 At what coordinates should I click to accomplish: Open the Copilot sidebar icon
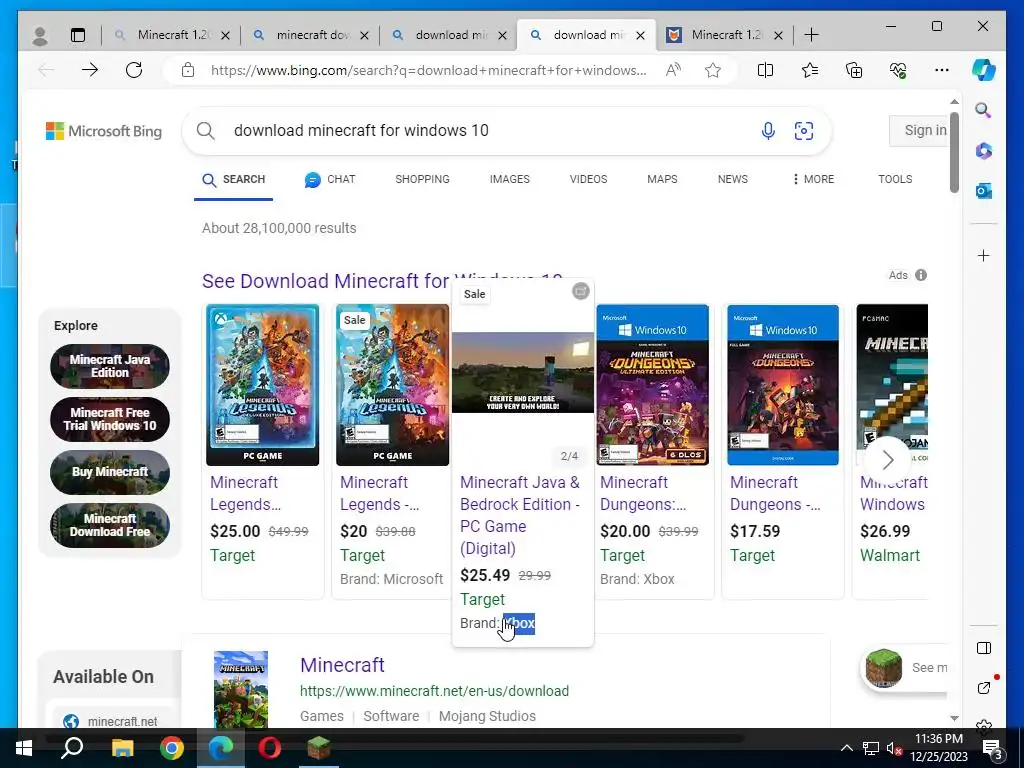[984, 70]
